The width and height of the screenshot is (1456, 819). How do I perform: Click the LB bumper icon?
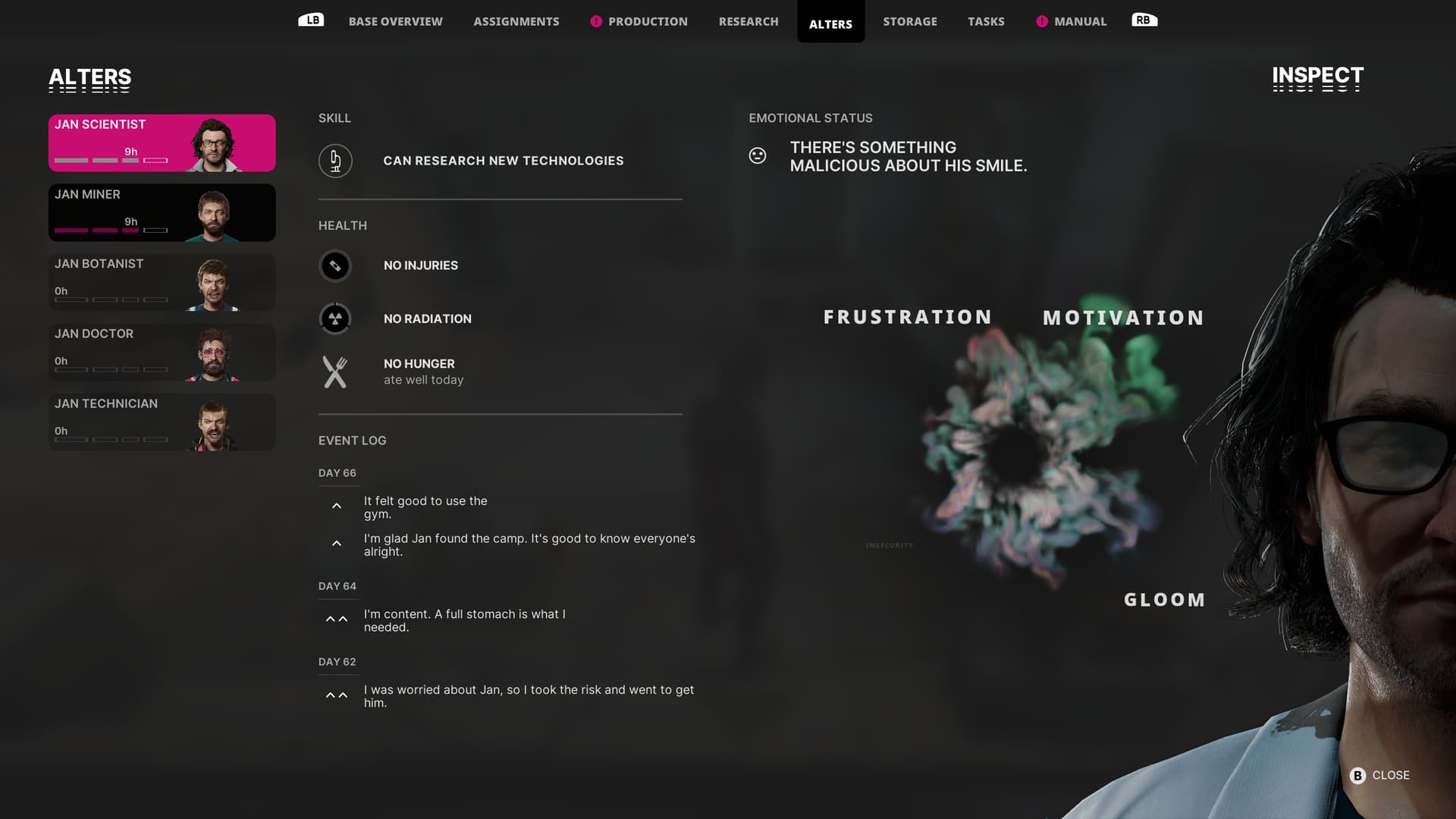[x=311, y=20]
